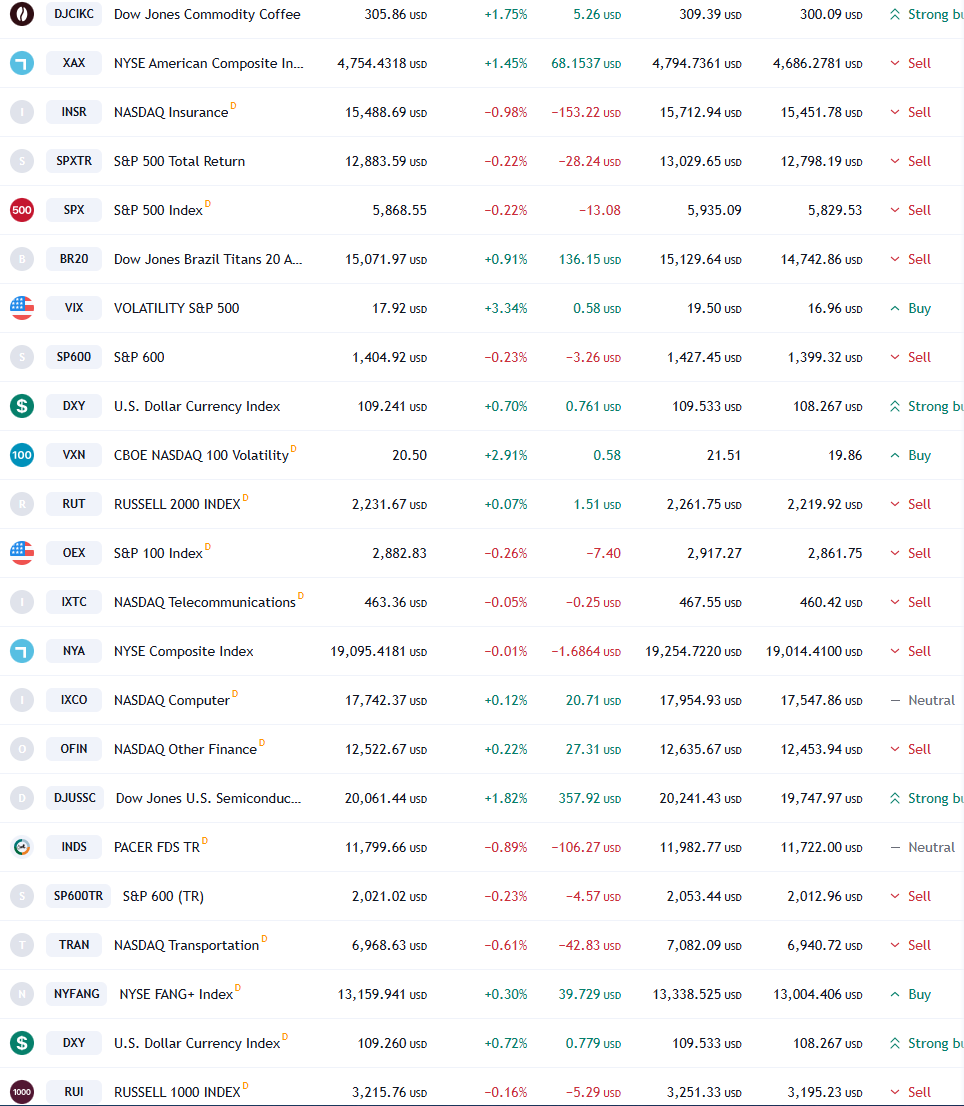Open RUSSELL 1000 INDEX link
Viewport: 964px width, 1106px height.
[x=178, y=1093]
